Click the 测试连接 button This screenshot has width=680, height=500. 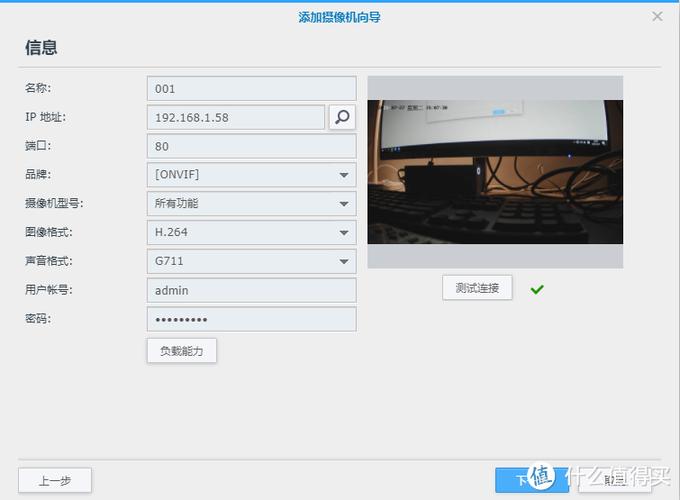coord(477,288)
